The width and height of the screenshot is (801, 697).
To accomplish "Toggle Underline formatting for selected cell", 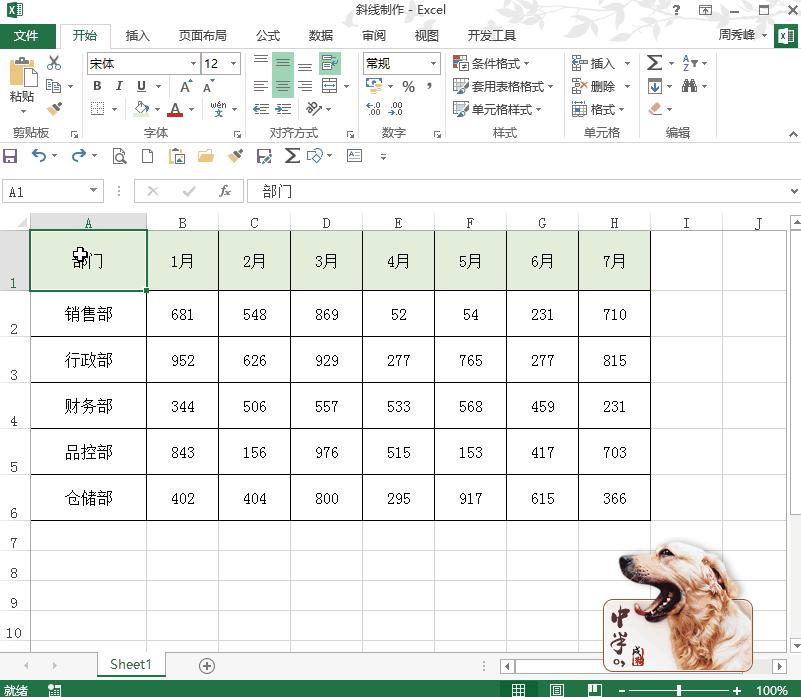I will [139, 85].
